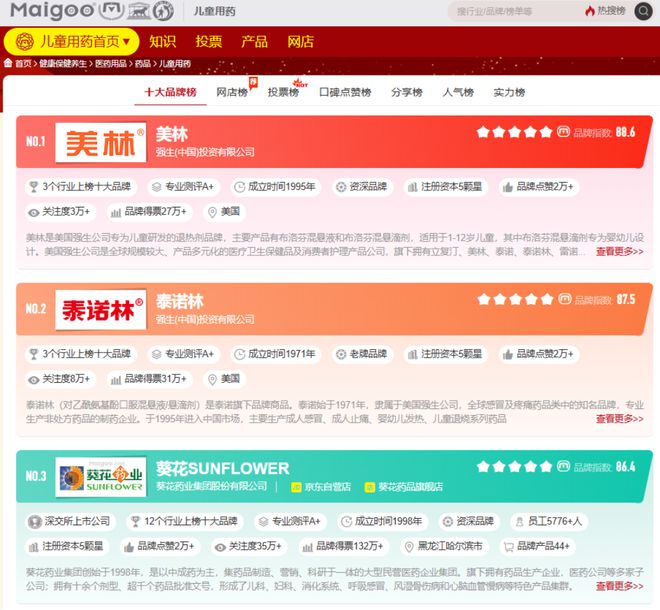Switch to the 网店榜 tab
This screenshot has width=660, height=610.
click(x=232, y=92)
